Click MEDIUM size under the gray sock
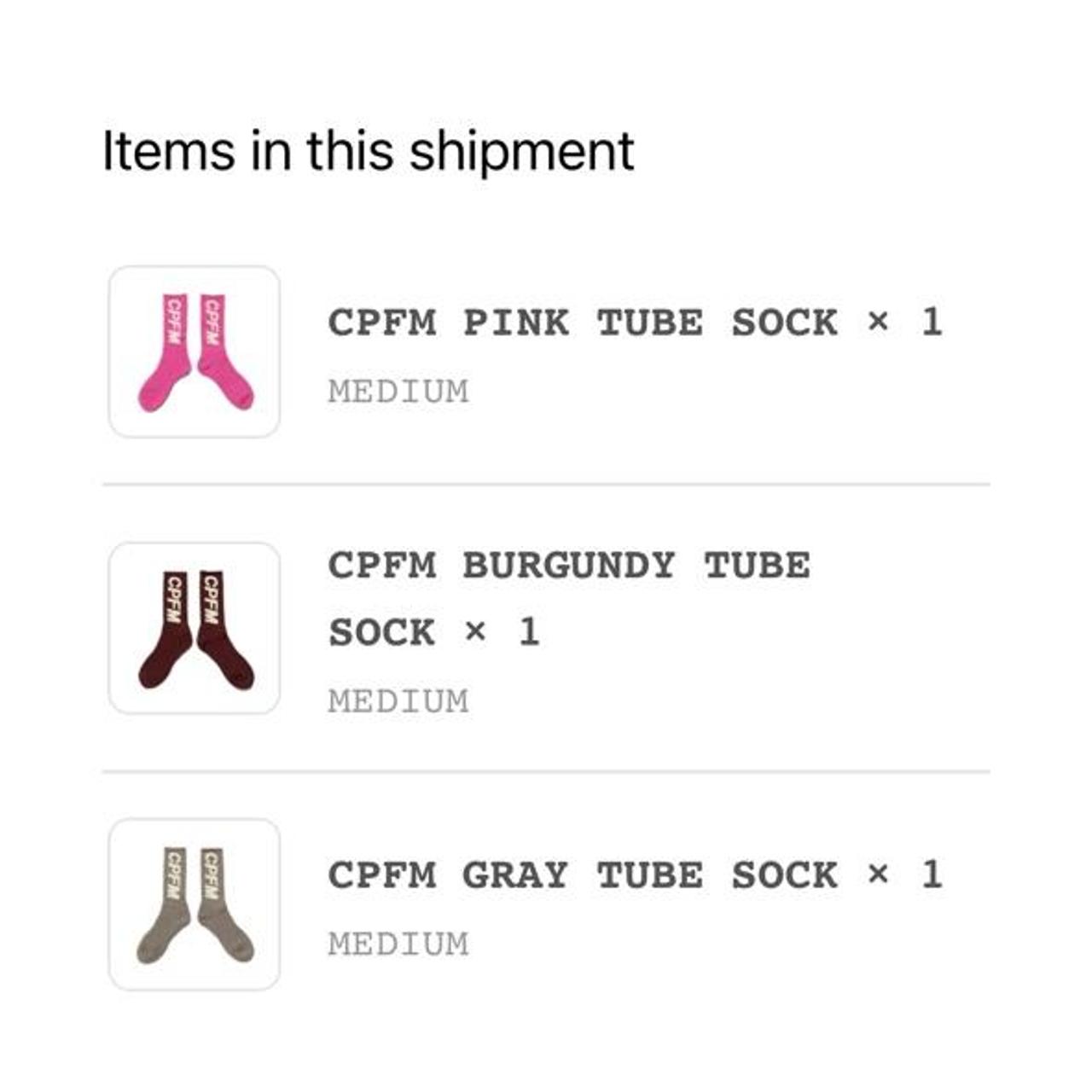The height and width of the screenshot is (1092, 1092). [x=398, y=944]
